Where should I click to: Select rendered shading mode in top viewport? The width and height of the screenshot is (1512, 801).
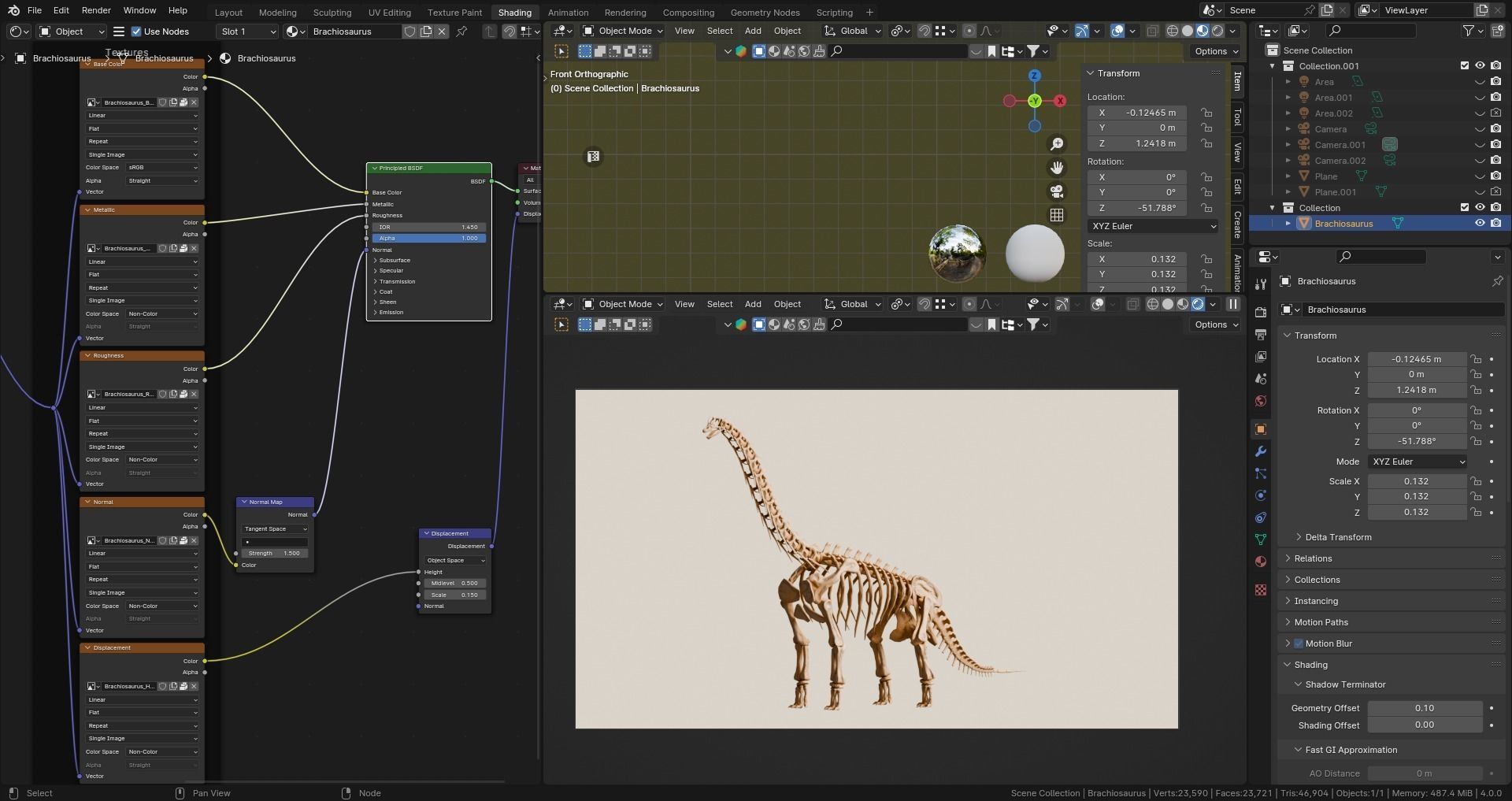coord(1217,31)
